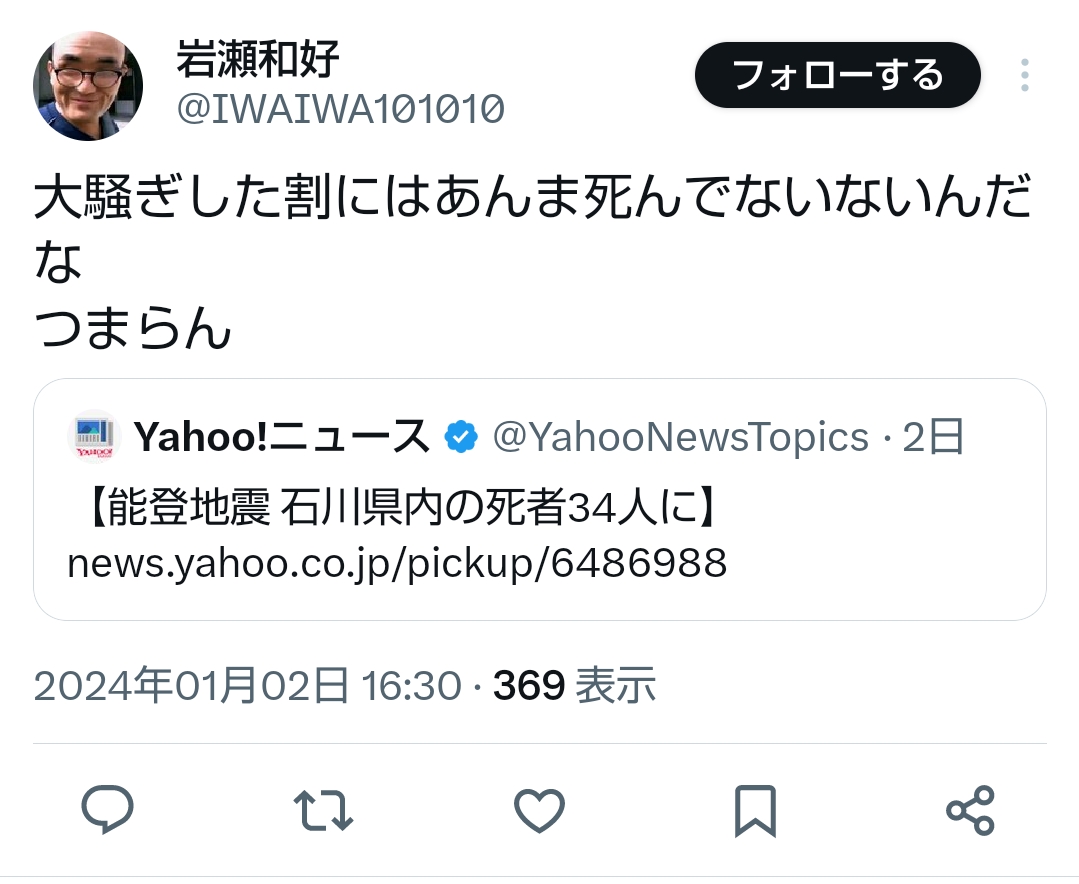Image resolution: width=1079 pixels, height=884 pixels.
Task: Open the share icon options
Action: click(x=970, y=810)
